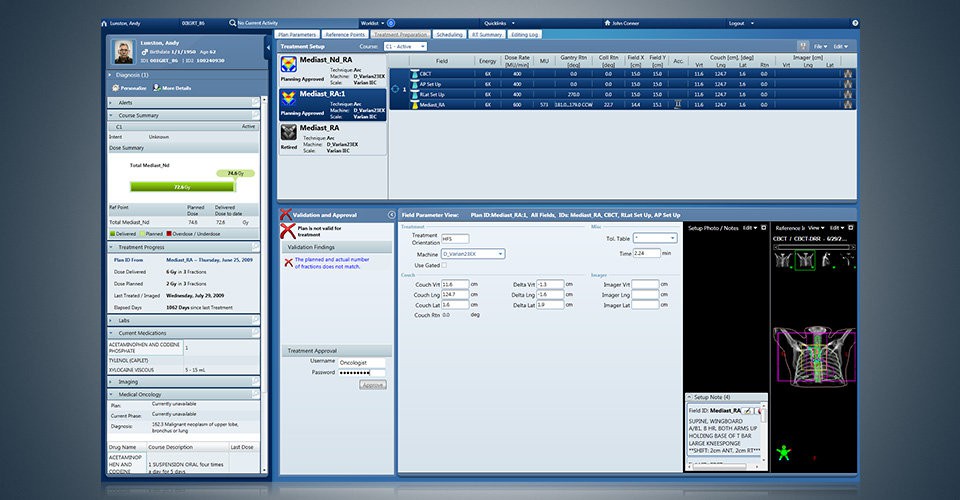Open the File menu in Treatment Setup

820,47
